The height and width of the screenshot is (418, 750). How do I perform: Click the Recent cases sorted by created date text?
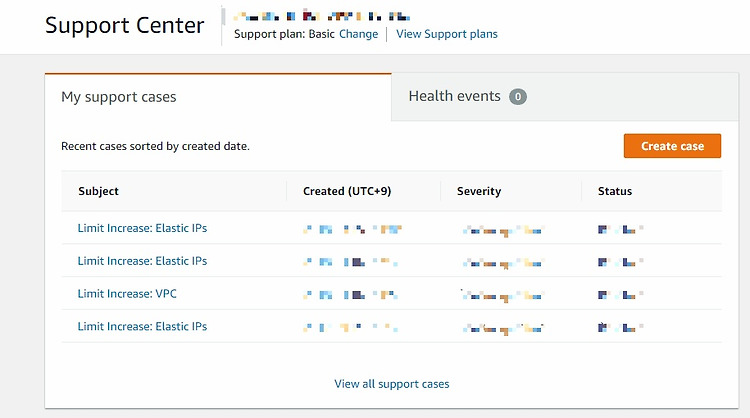(x=155, y=146)
